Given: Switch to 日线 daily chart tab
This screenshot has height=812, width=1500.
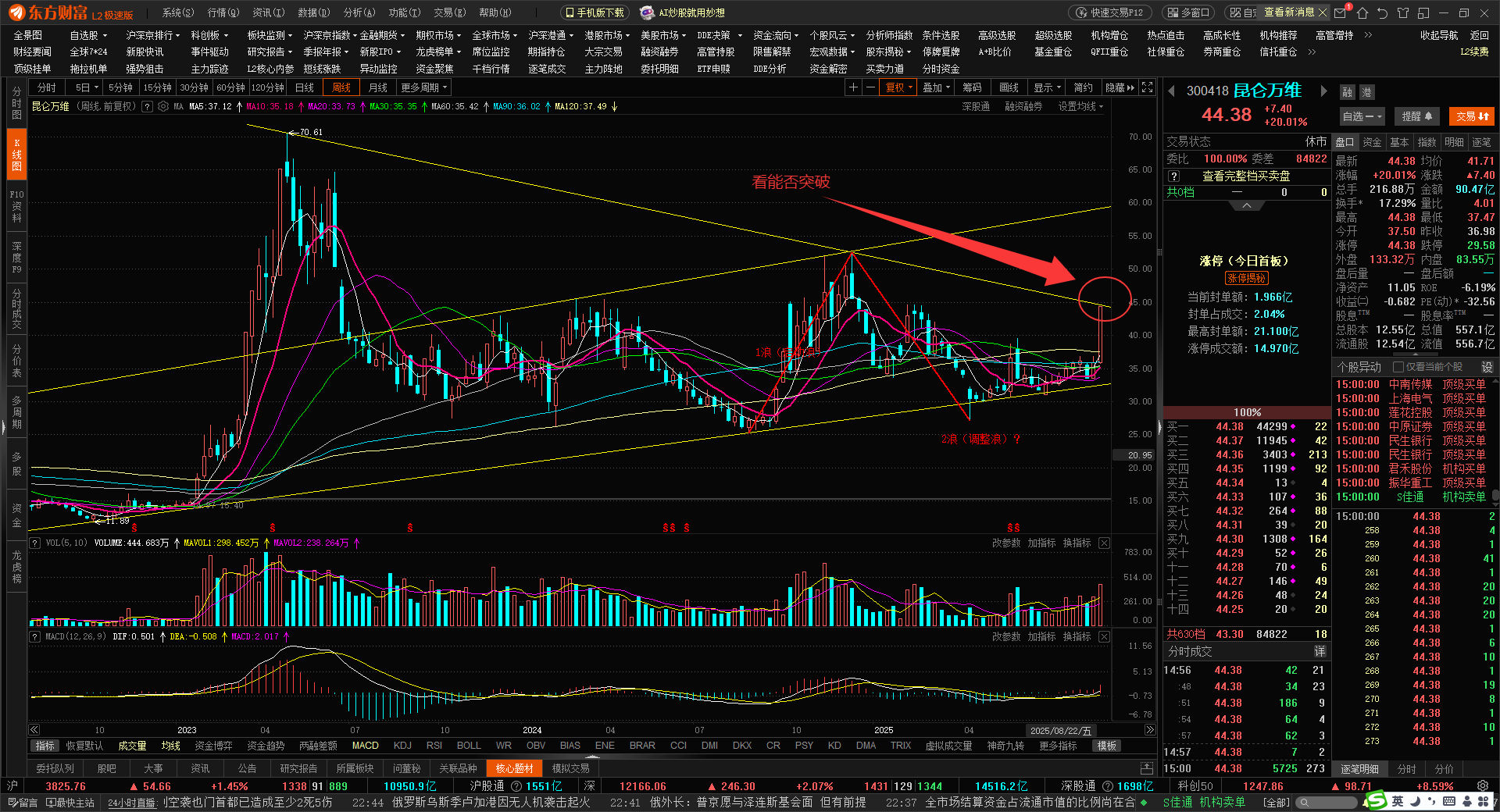Looking at the screenshot, I should pyautogui.click(x=305, y=87).
